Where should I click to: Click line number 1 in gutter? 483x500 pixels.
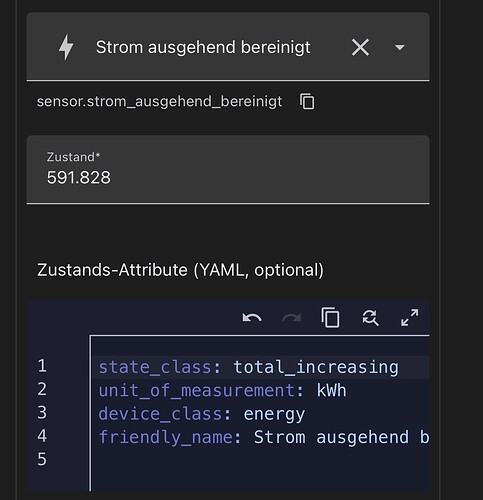pos(42,366)
